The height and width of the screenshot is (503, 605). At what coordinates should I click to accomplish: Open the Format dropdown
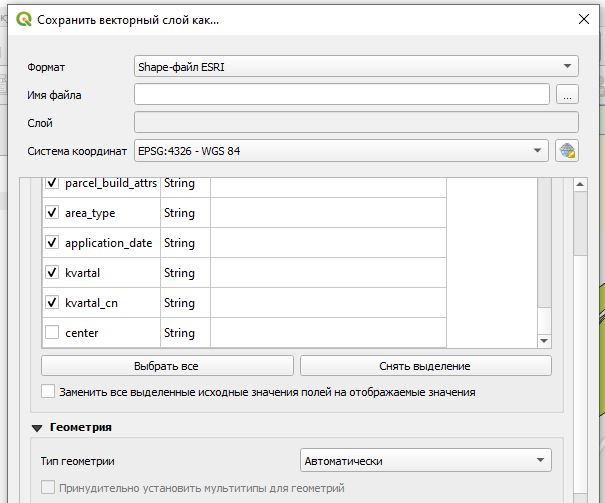[356, 66]
